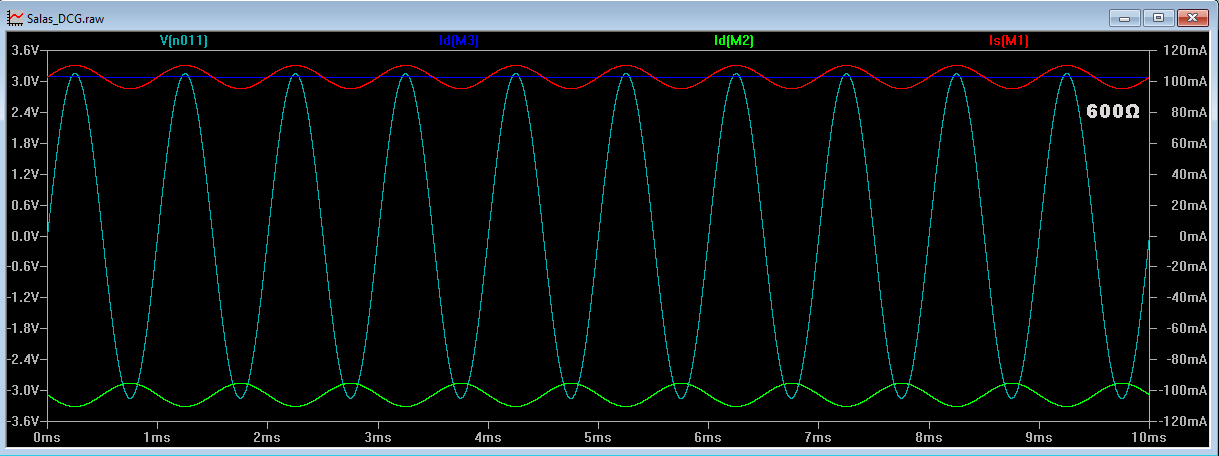Screen dimensions: 1219x456
Task: Click the 0.0V left axis label
Action: [x=25, y=236]
